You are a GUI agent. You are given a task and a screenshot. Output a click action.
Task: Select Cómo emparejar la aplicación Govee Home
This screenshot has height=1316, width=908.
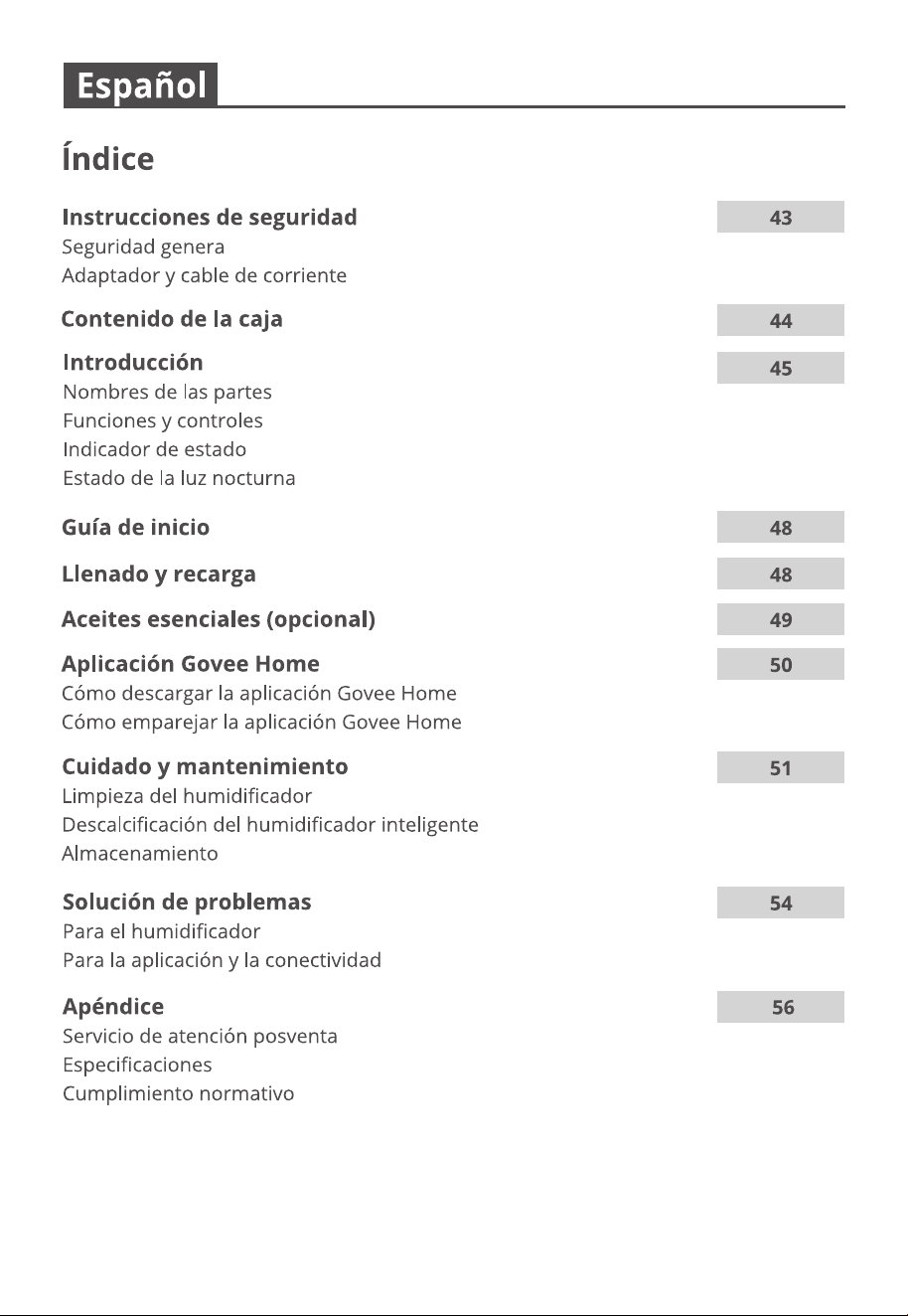coord(261,722)
